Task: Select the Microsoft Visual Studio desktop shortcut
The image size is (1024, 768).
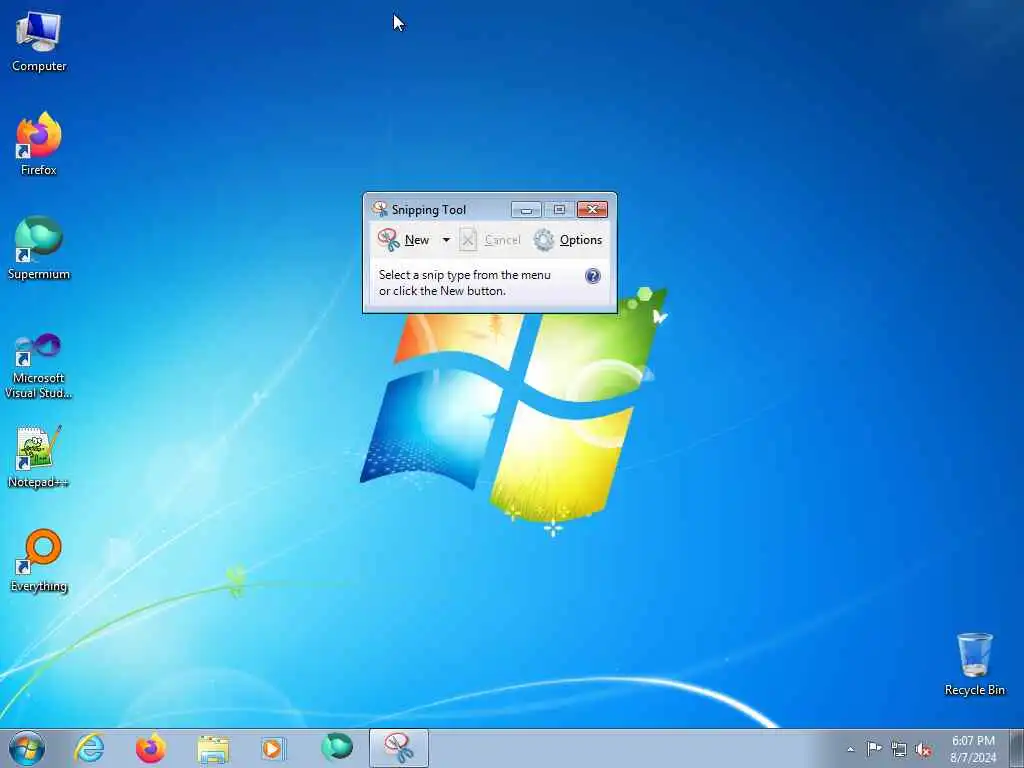Action: click(39, 366)
